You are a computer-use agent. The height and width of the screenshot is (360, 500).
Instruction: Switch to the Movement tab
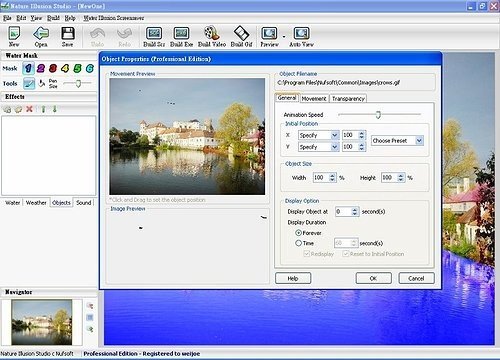point(314,99)
